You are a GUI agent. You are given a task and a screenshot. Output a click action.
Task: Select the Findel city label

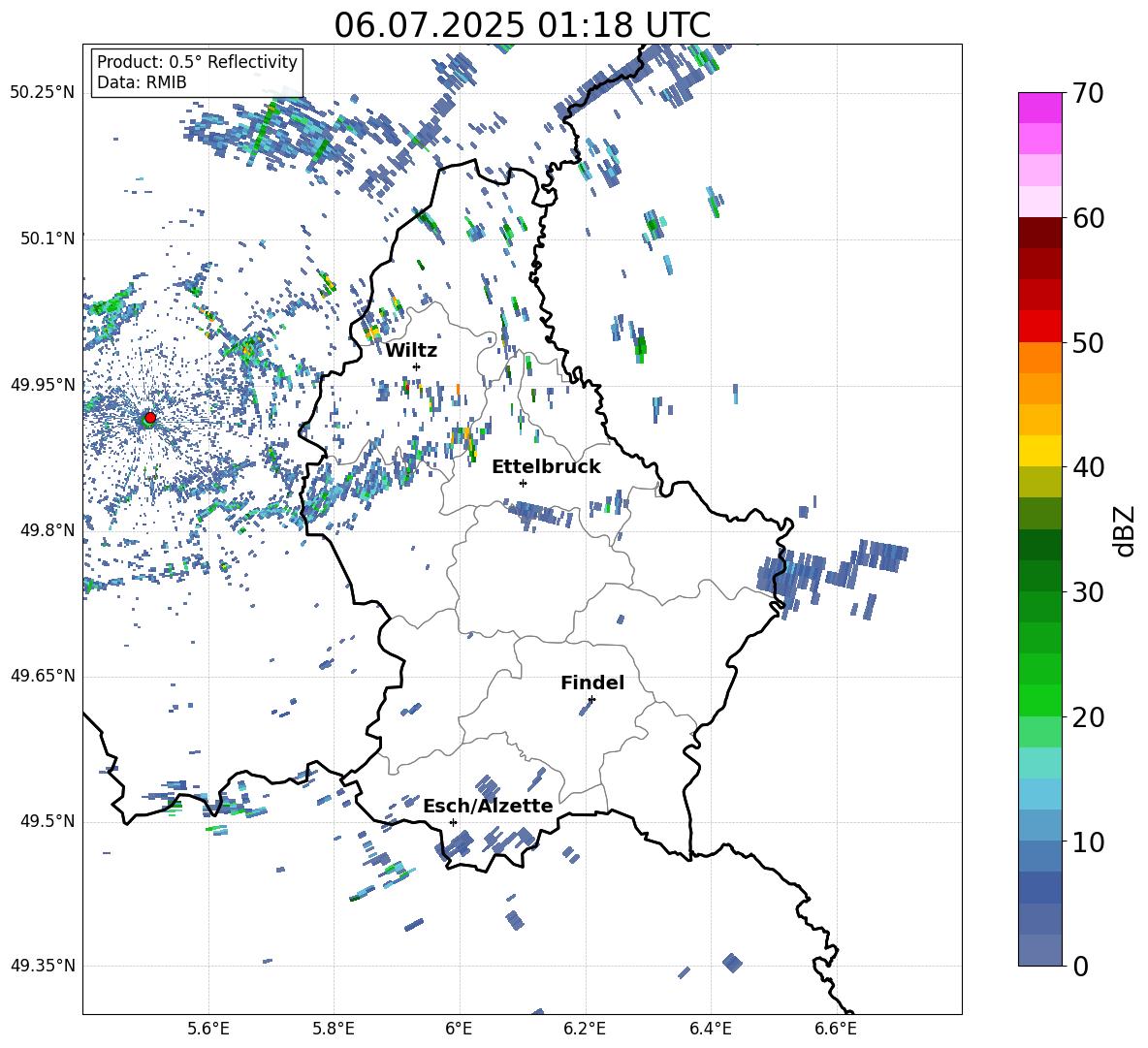tap(592, 683)
